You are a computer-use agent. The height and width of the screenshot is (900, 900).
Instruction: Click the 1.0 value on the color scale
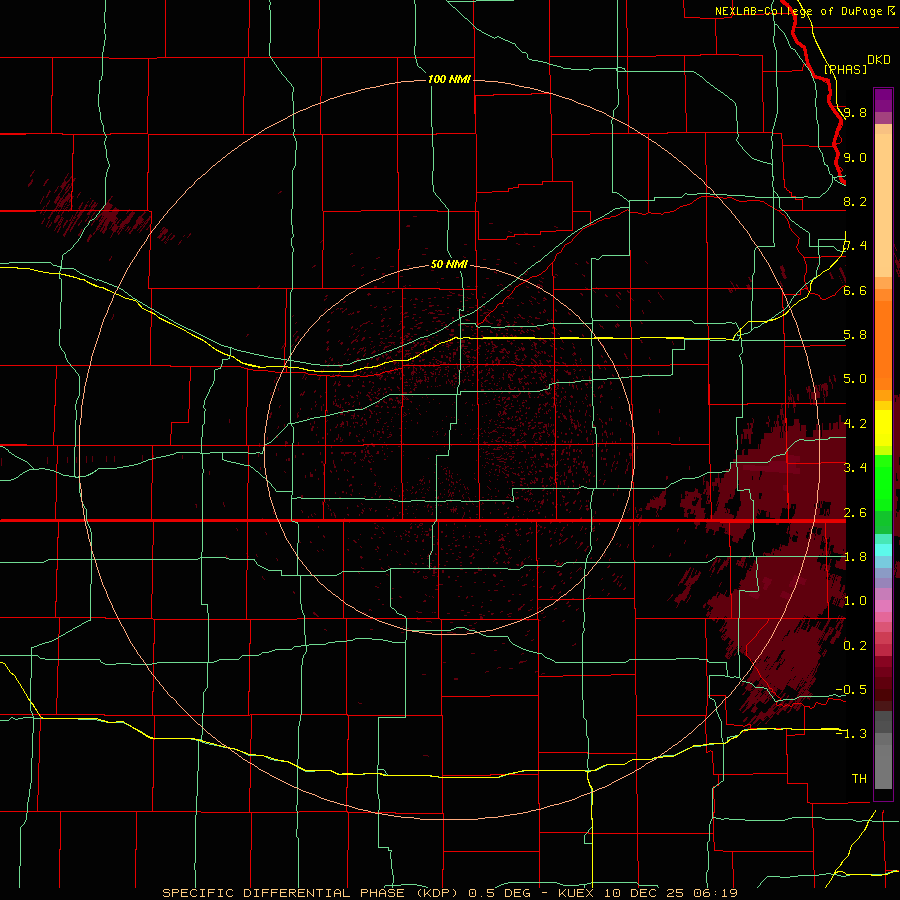(855, 600)
